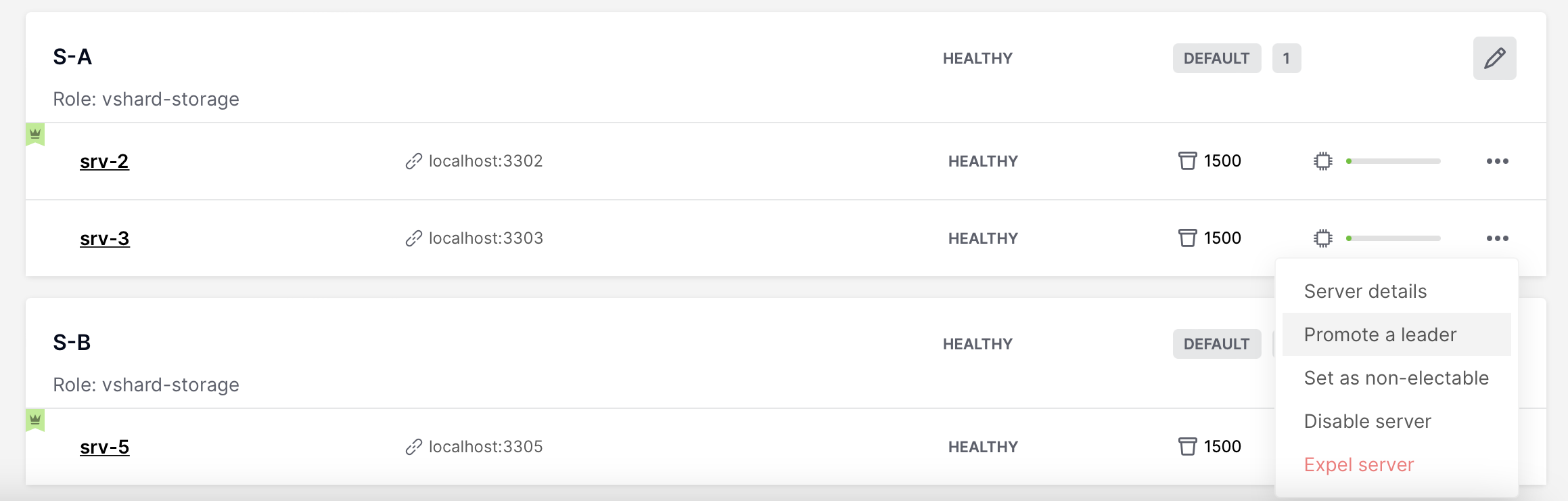Select Set as non-electable option
Viewport: 1568px width, 501px height.
coord(1396,378)
